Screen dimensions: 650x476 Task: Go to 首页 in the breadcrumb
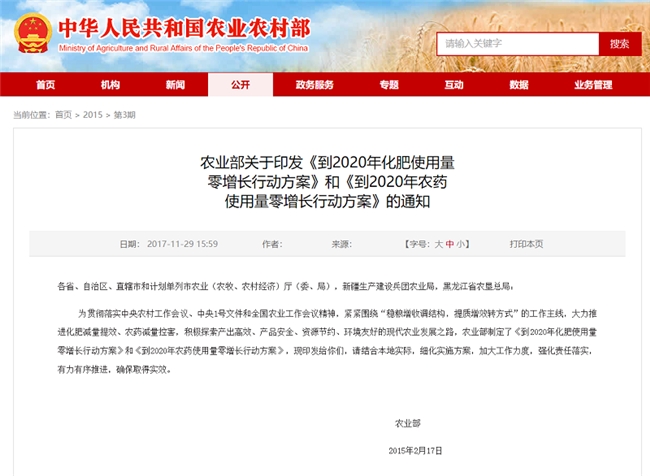(63, 115)
